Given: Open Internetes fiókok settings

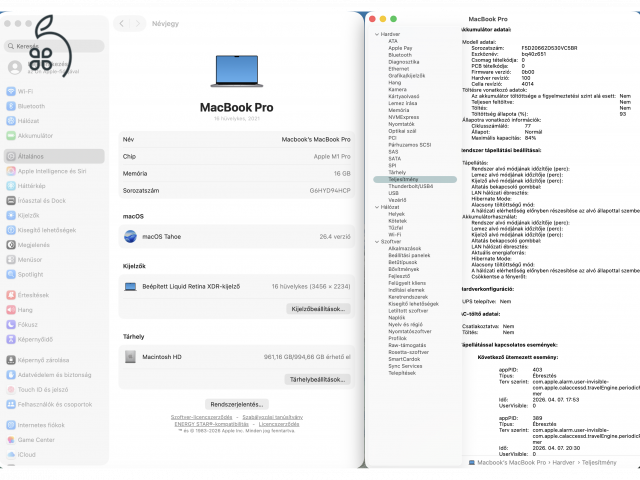Looking at the screenshot, I should click(x=36, y=425).
